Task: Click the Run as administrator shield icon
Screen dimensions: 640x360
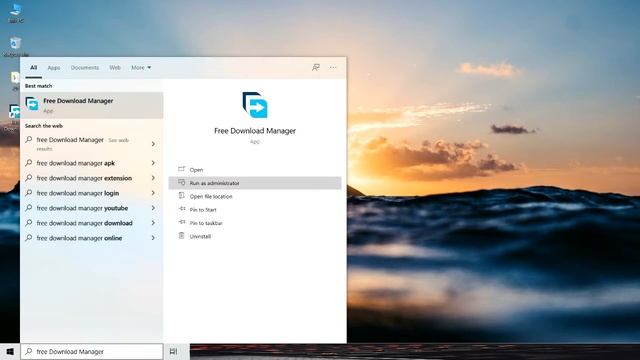Action: pyautogui.click(x=182, y=182)
